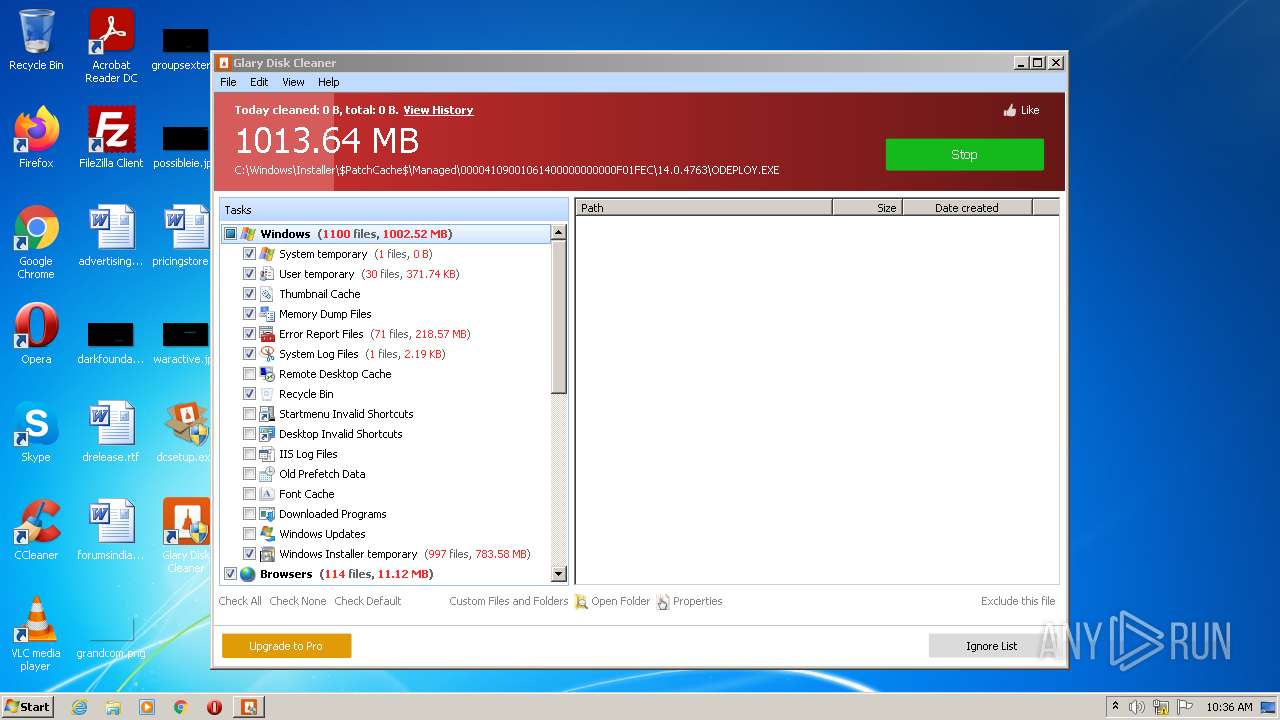The height and width of the screenshot is (720, 1280).
Task: Enable Remote Desktop Cache checkbox
Action: coord(250,374)
